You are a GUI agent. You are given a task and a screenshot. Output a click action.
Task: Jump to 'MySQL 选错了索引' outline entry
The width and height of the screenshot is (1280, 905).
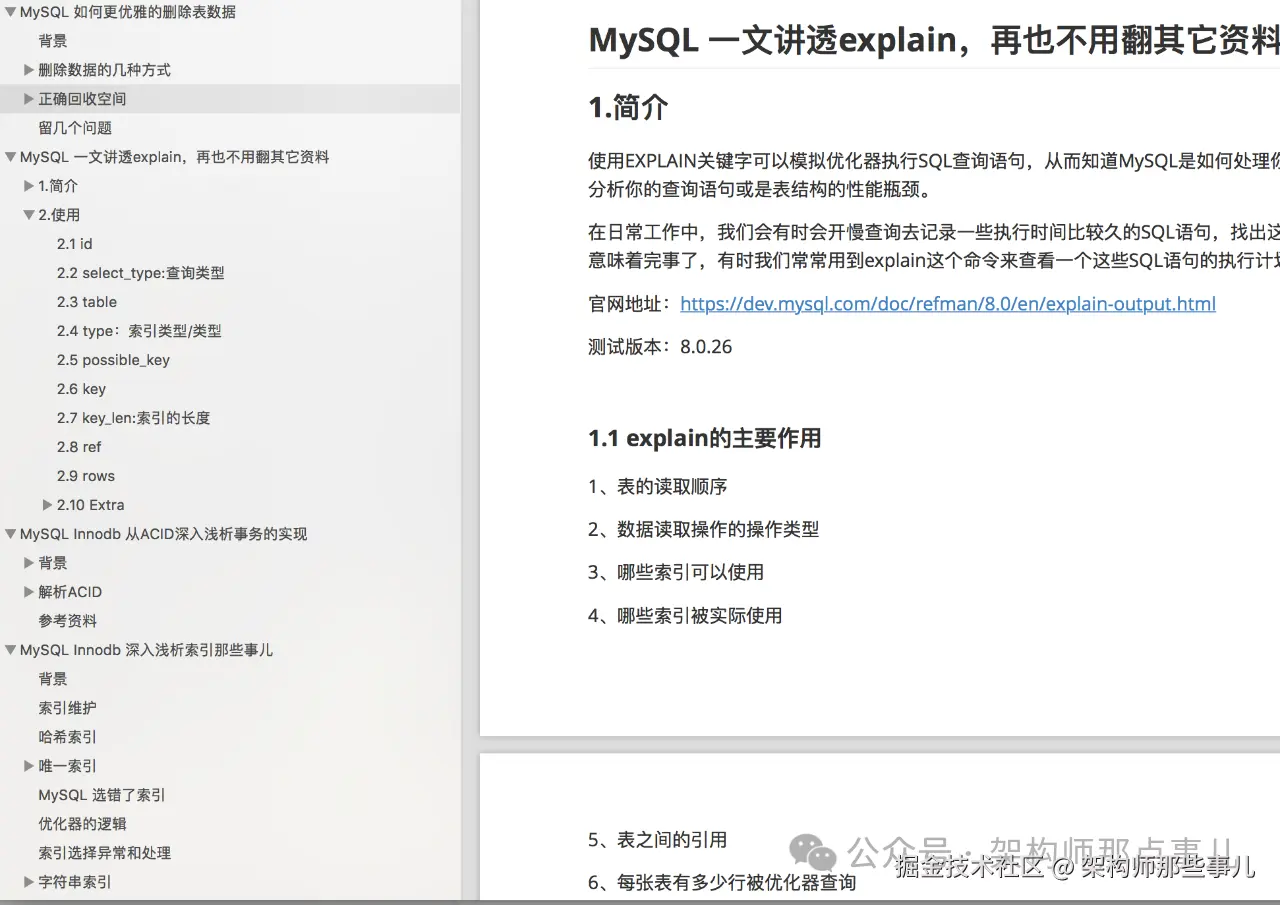click(x=102, y=795)
